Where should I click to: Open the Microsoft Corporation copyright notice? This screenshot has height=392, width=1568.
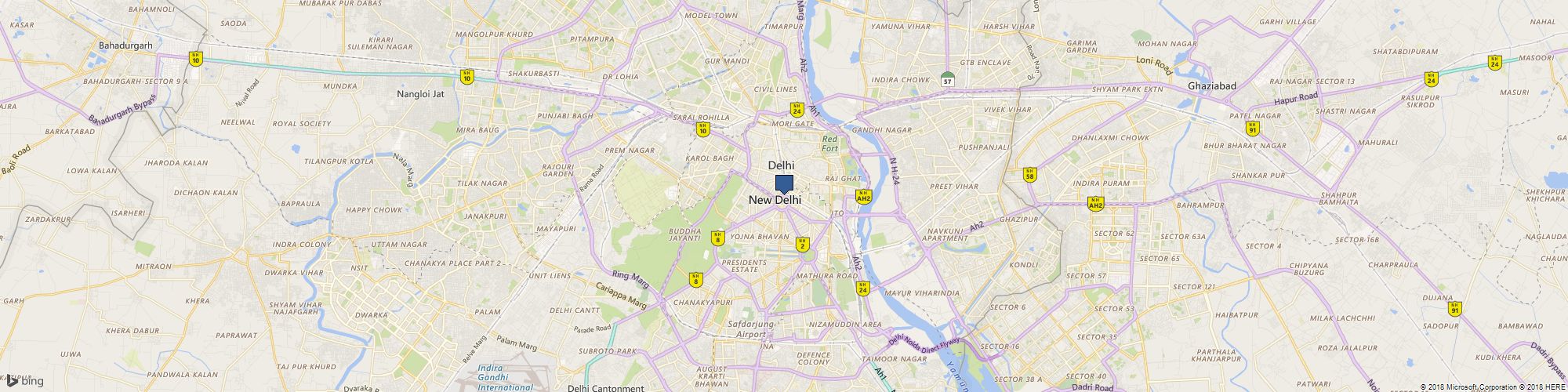click(1470, 387)
